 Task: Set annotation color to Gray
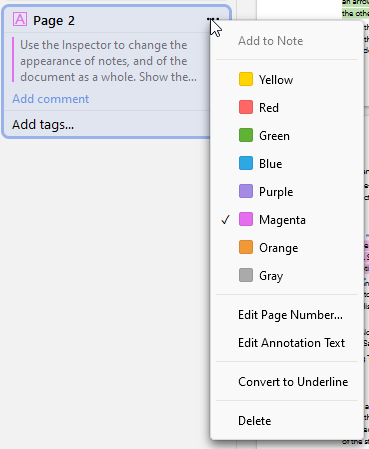pyautogui.click(x=287, y=276)
